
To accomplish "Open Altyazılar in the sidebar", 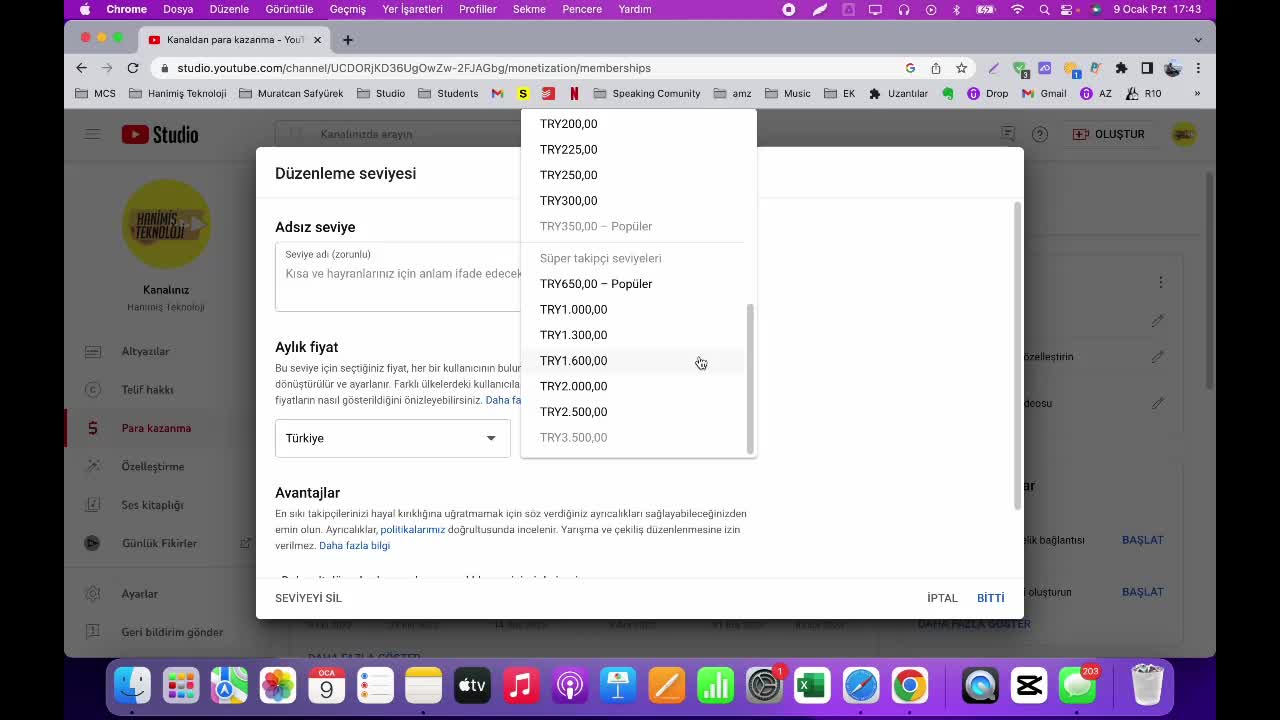I will click(145, 351).
